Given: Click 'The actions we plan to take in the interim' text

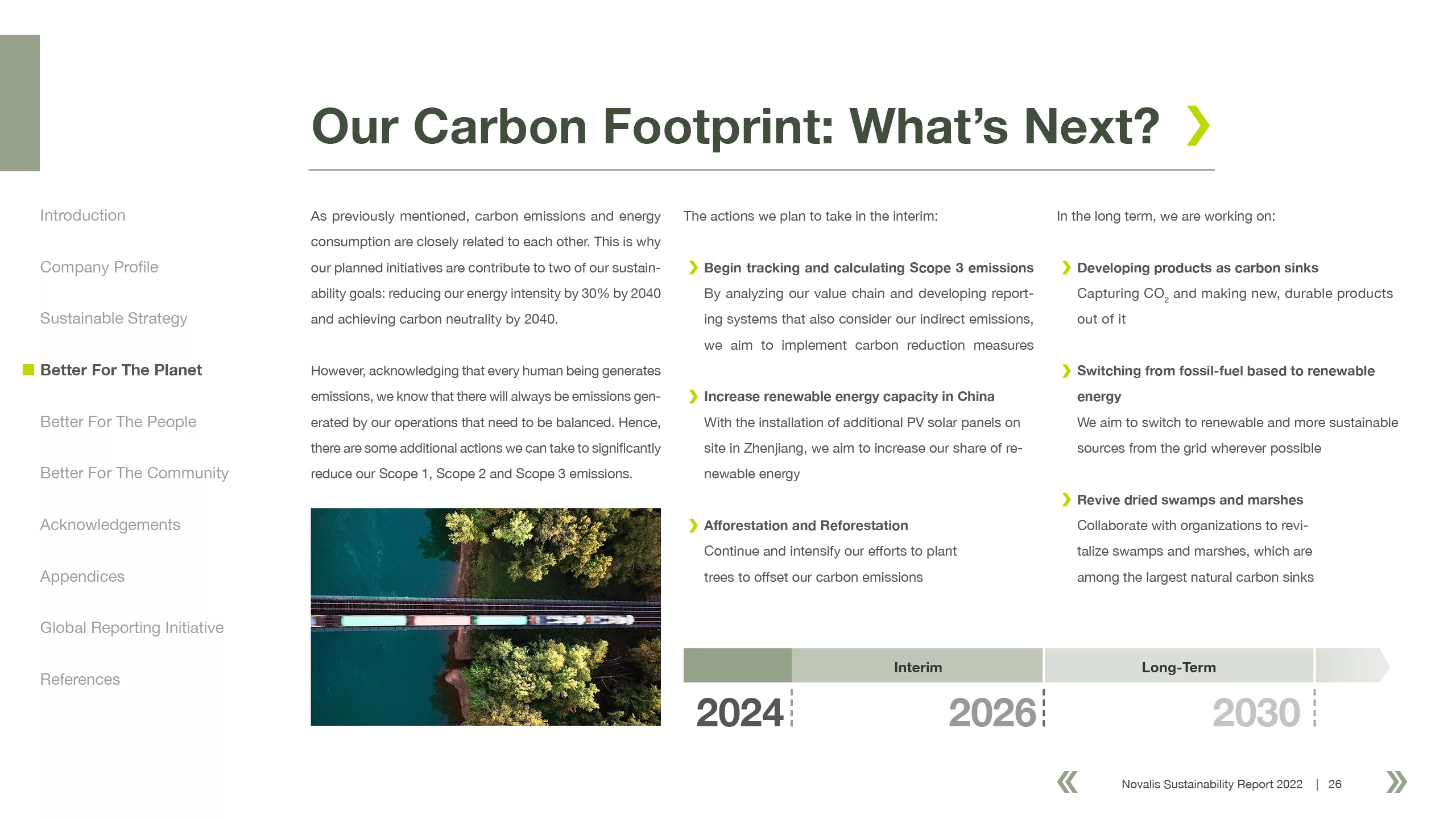Looking at the screenshot, I should pyautogui.click(x=810, y=216).
